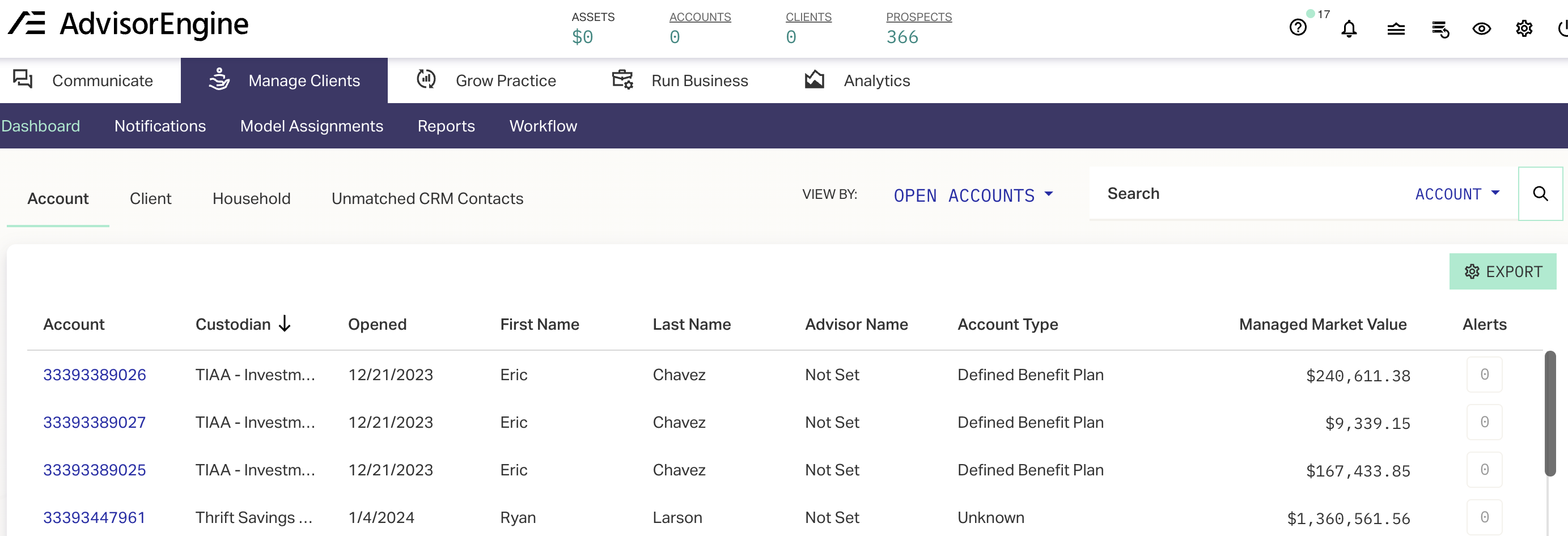This screenshot has width=1568, height=536.
Task: Click the green status dot showing 17
Action: coord(1312,13)
